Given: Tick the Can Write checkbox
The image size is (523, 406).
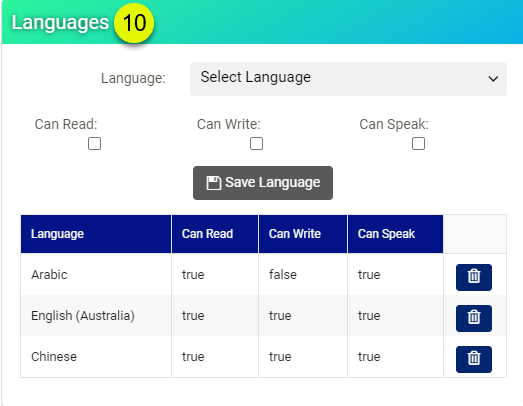Looking at the screenshot, I should [256, 144].
